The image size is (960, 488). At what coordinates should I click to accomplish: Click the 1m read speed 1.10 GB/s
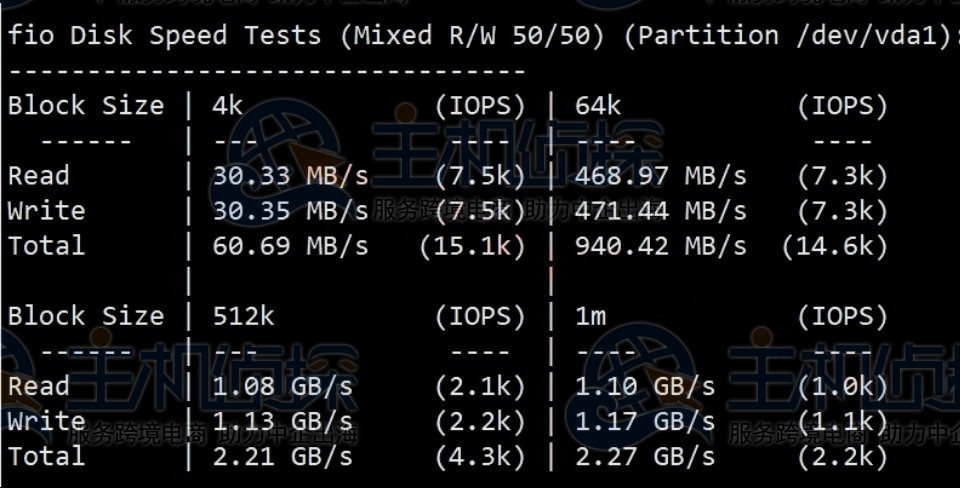645,387
